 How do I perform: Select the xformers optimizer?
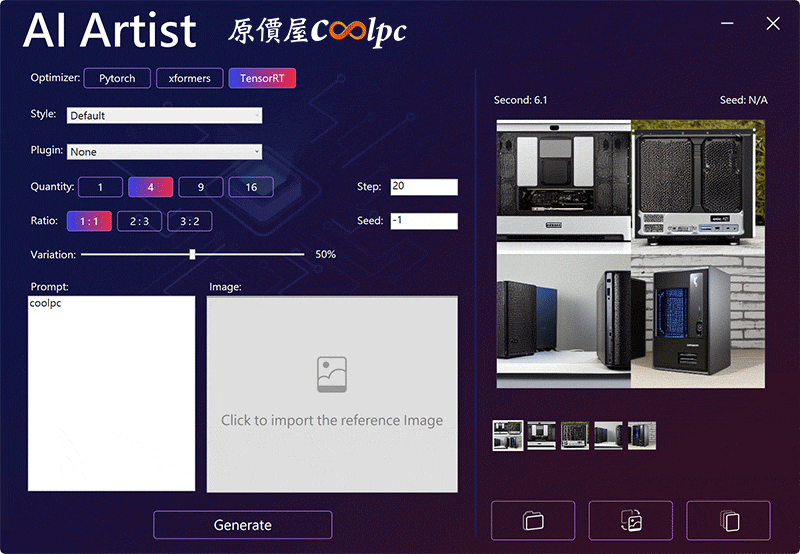(190, 78)
